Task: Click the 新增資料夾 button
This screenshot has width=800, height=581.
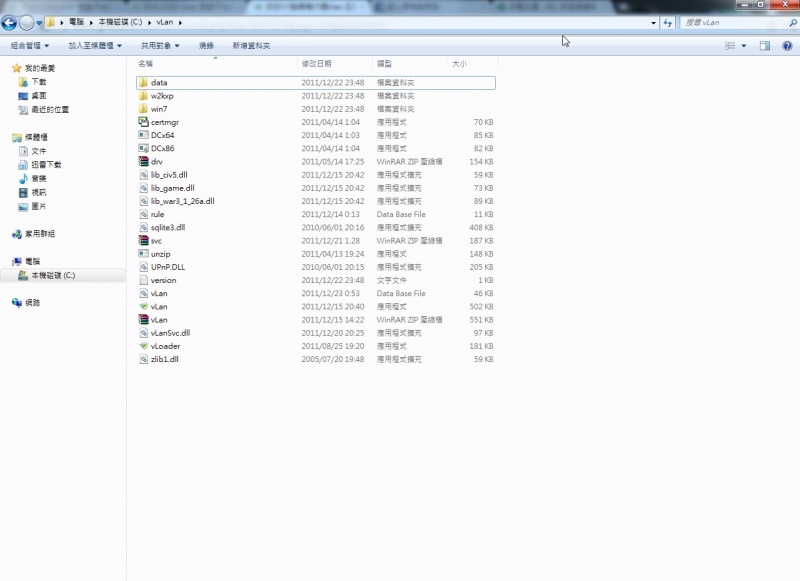Action: pos(251,46)
